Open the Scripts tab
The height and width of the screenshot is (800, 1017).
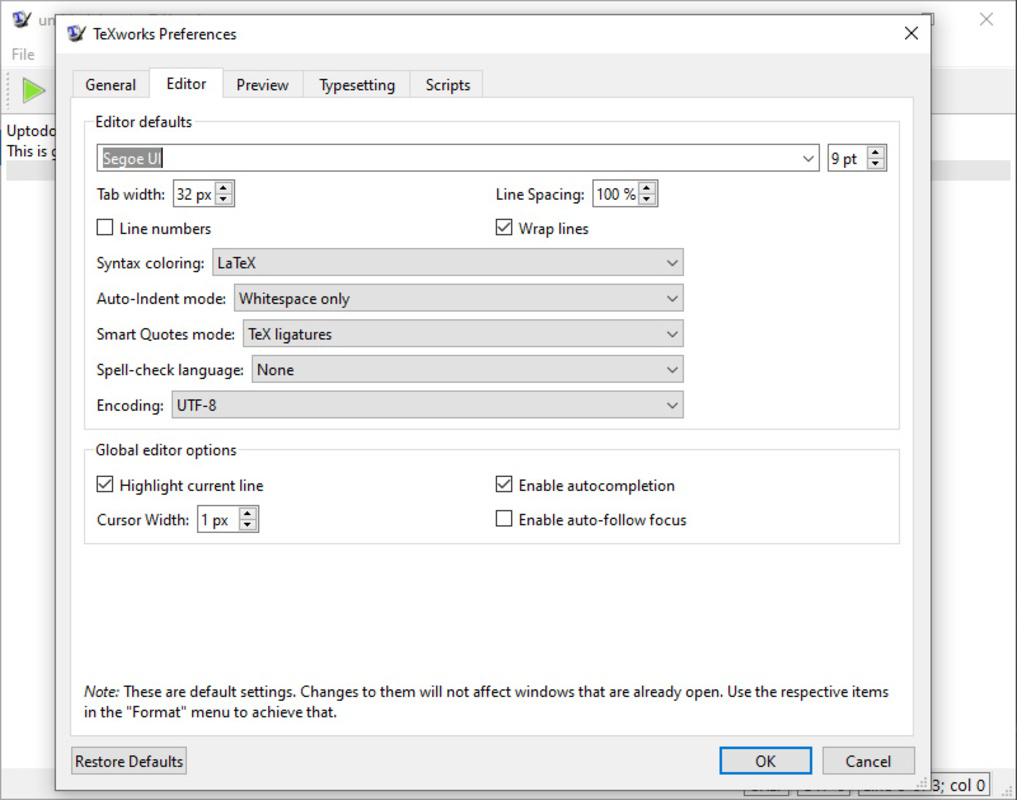pos(448,85)
